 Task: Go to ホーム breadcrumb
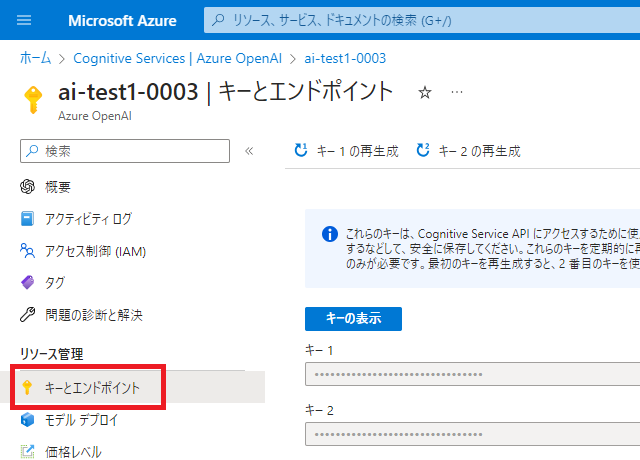point(36,58)
